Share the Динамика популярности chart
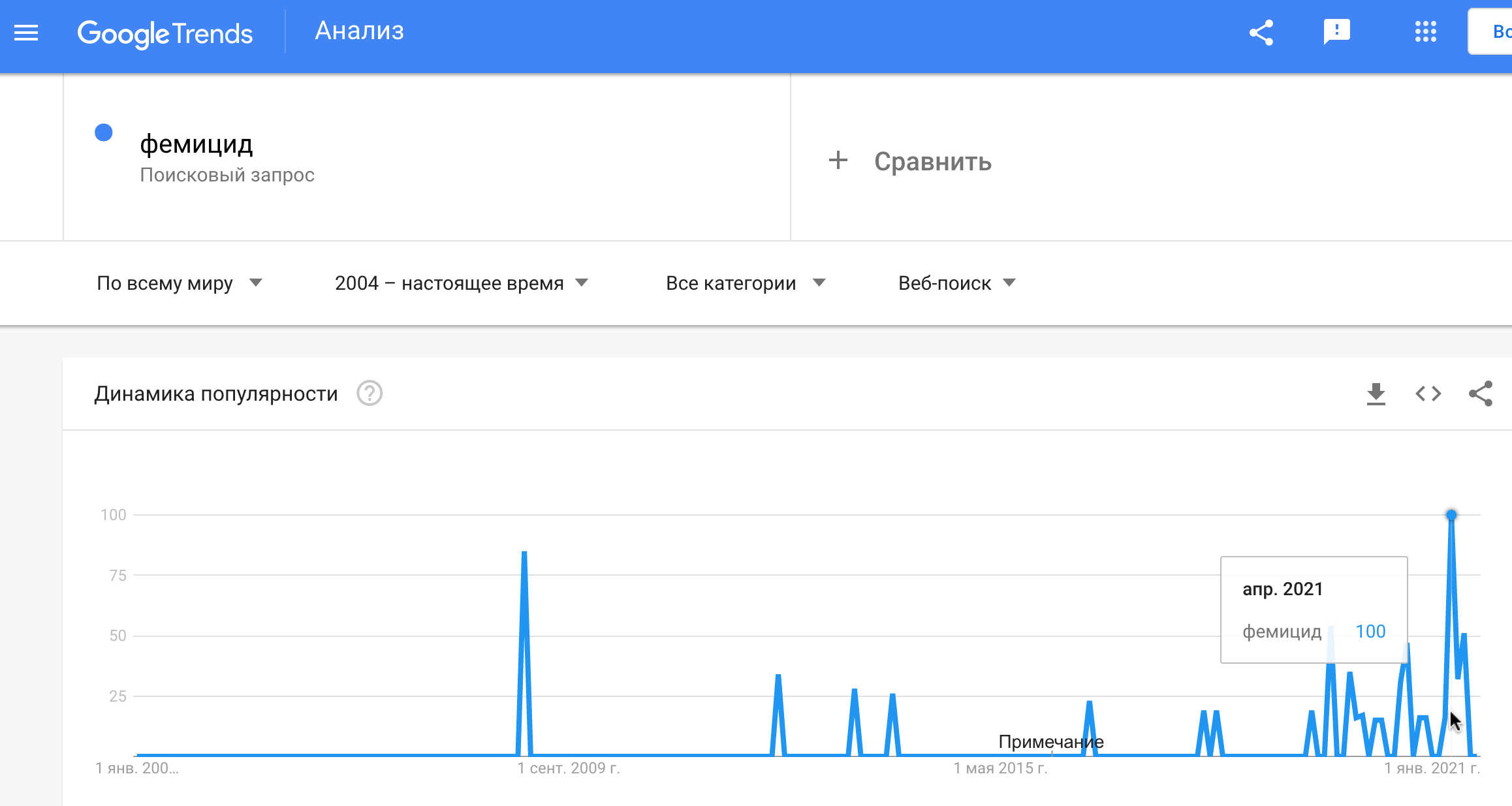This screenshot has height=806, width=1512. (1481, 394)
